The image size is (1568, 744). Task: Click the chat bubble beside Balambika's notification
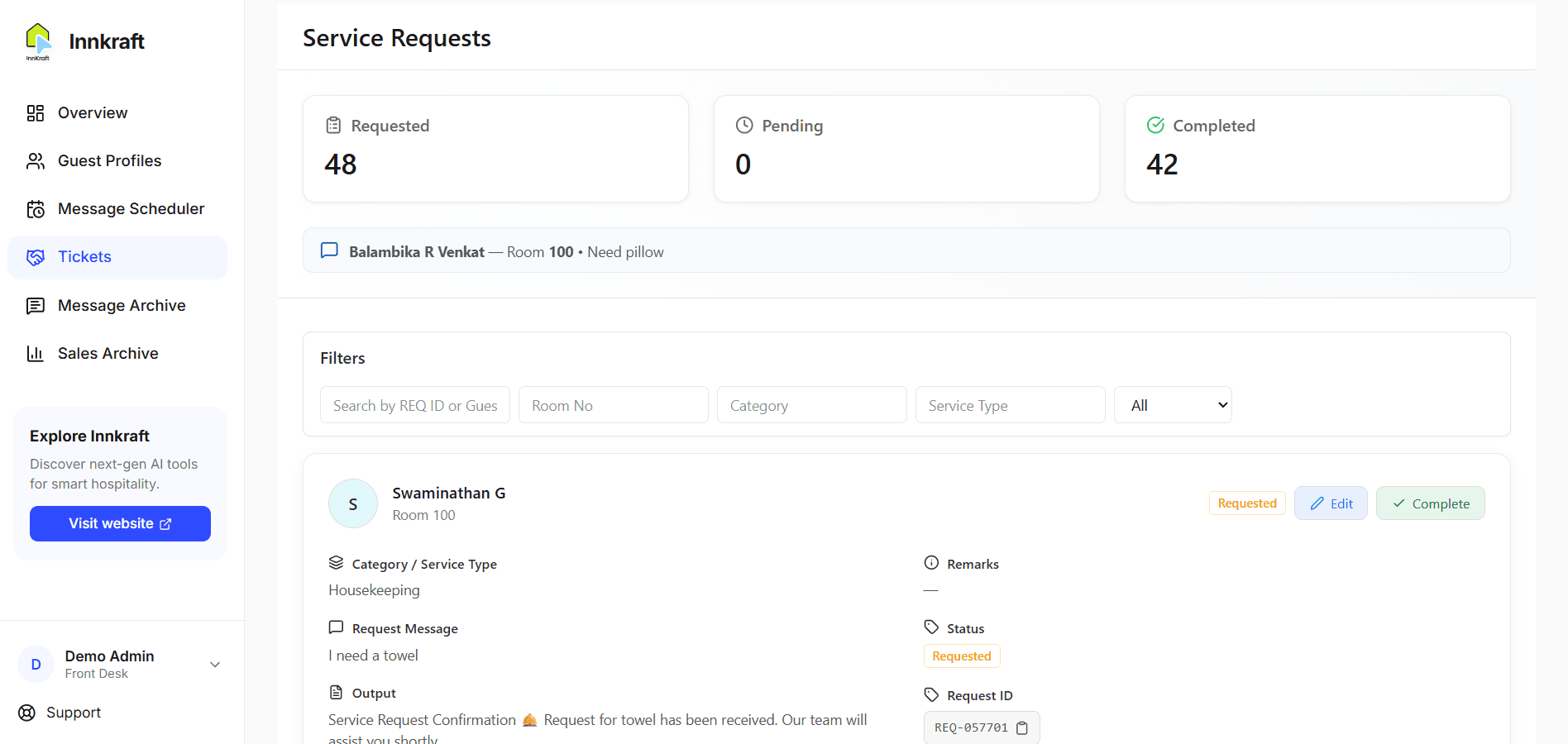(329, 250)
